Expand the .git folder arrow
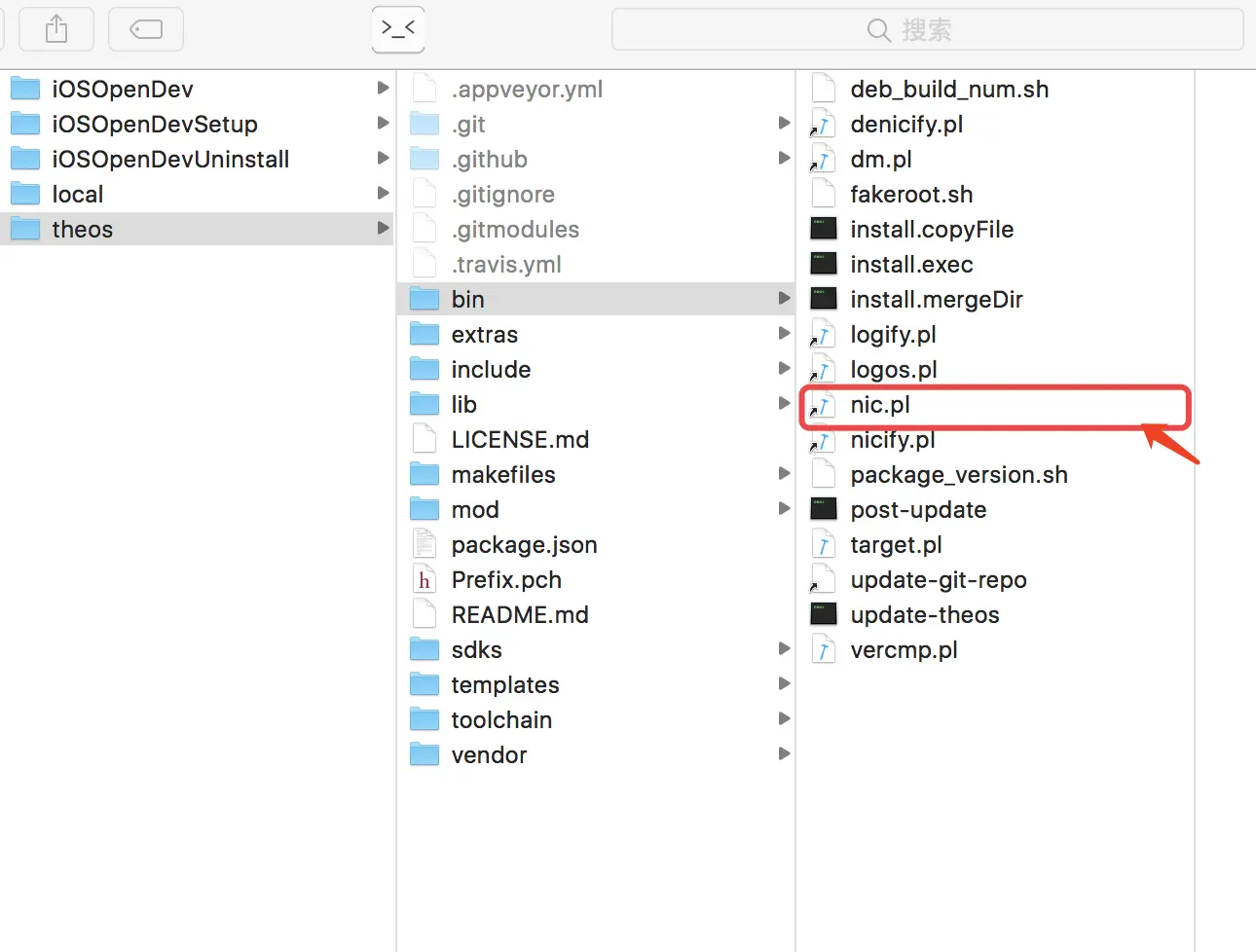Screen dimensions: 1256x952 point(784,123)
